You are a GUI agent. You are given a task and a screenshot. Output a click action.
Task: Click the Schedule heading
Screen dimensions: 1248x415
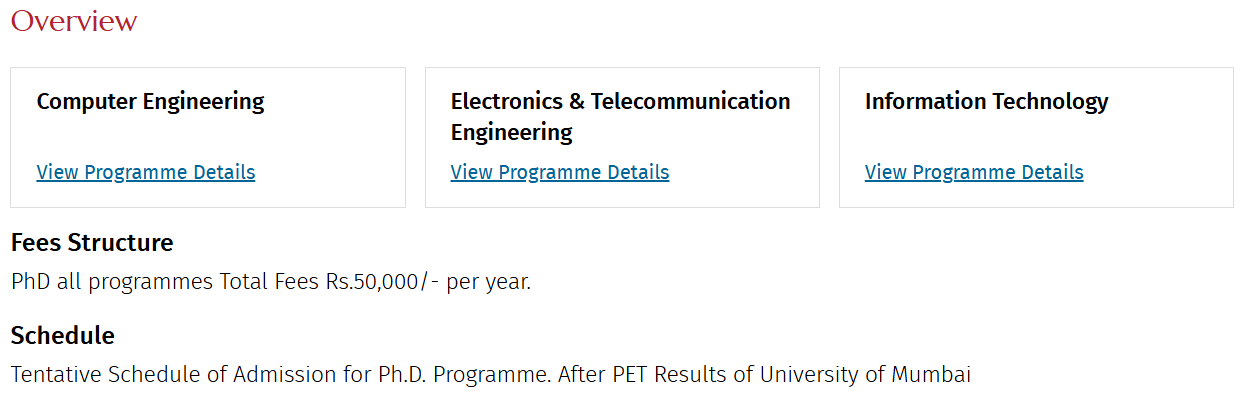click(x=63, y=335)
